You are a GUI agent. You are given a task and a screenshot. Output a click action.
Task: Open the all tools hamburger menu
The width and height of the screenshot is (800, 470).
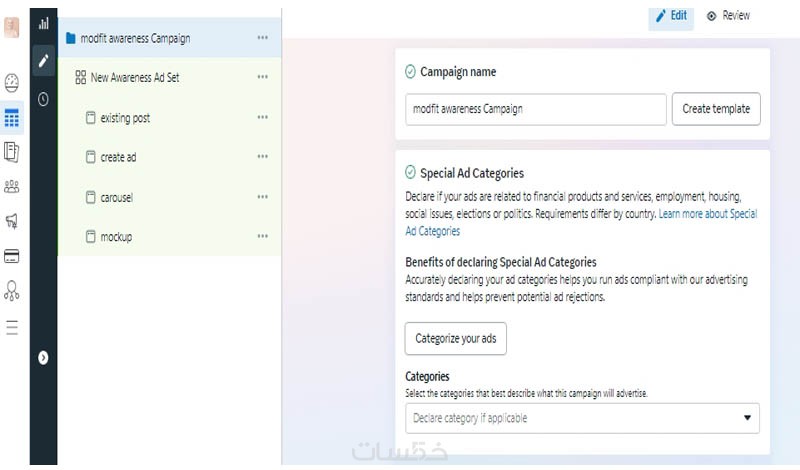click(x=12, y=327)
